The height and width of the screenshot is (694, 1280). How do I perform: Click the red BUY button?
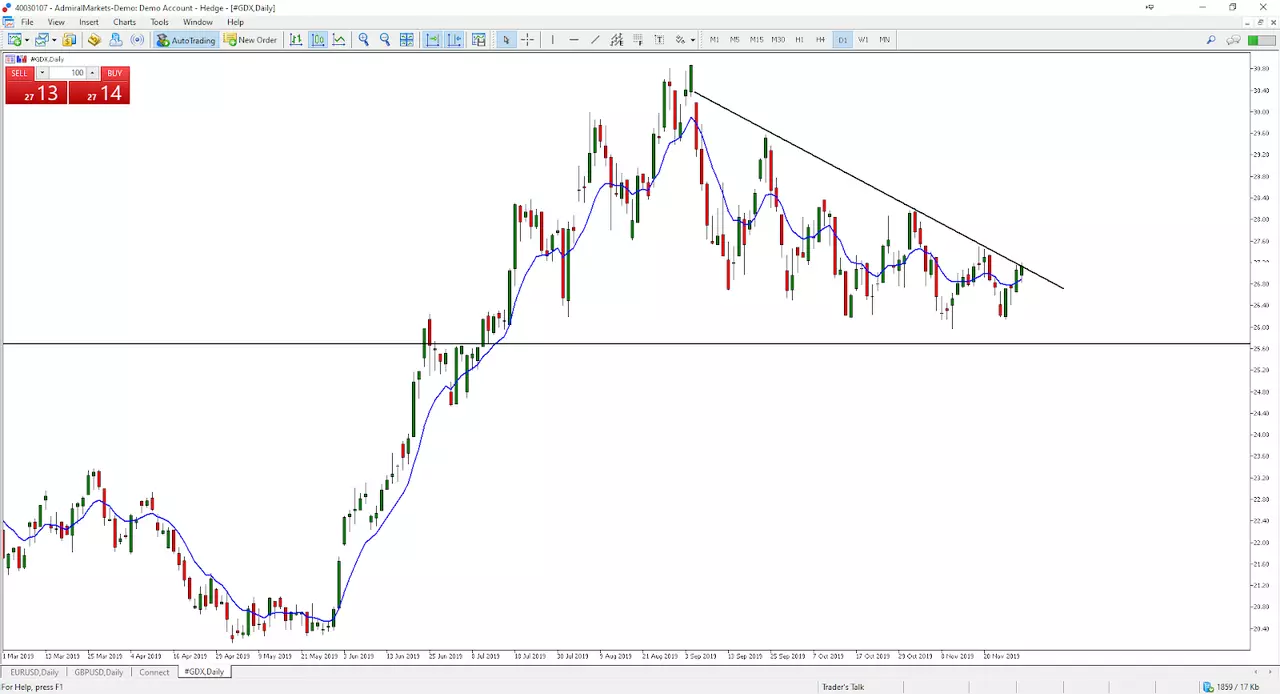[114, 73]
